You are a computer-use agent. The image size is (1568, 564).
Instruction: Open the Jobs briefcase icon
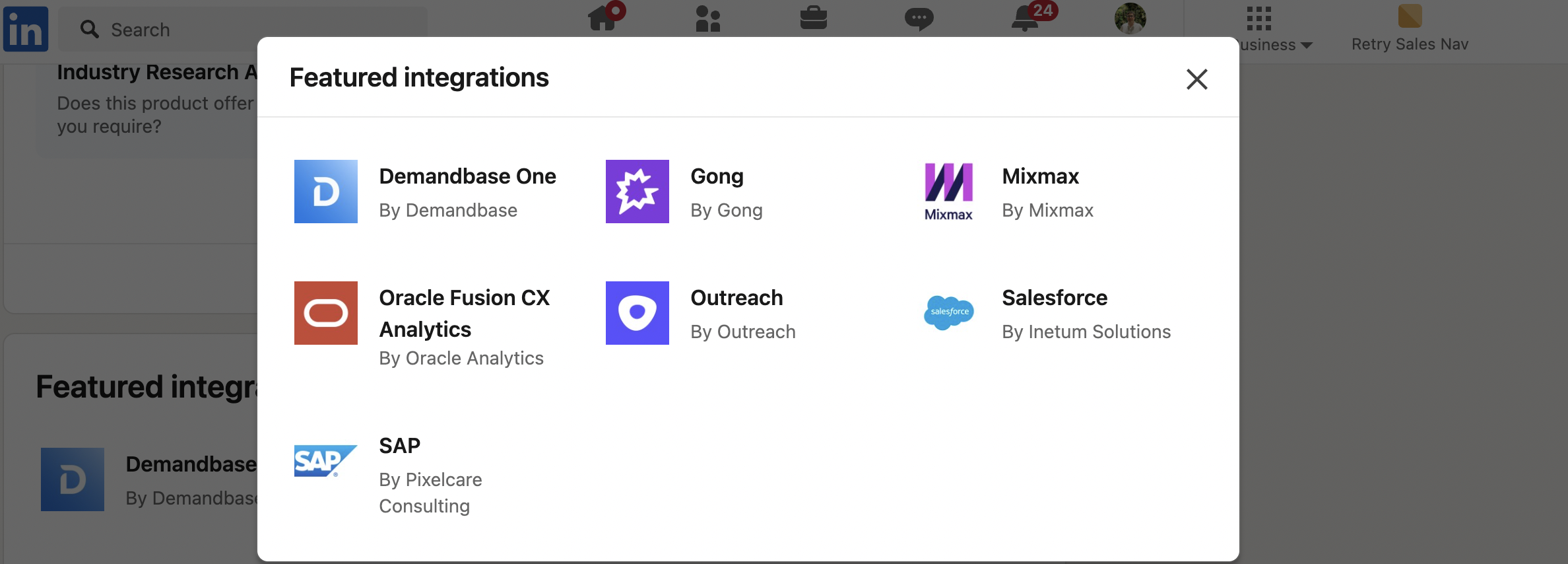click(x=813, y=18)
